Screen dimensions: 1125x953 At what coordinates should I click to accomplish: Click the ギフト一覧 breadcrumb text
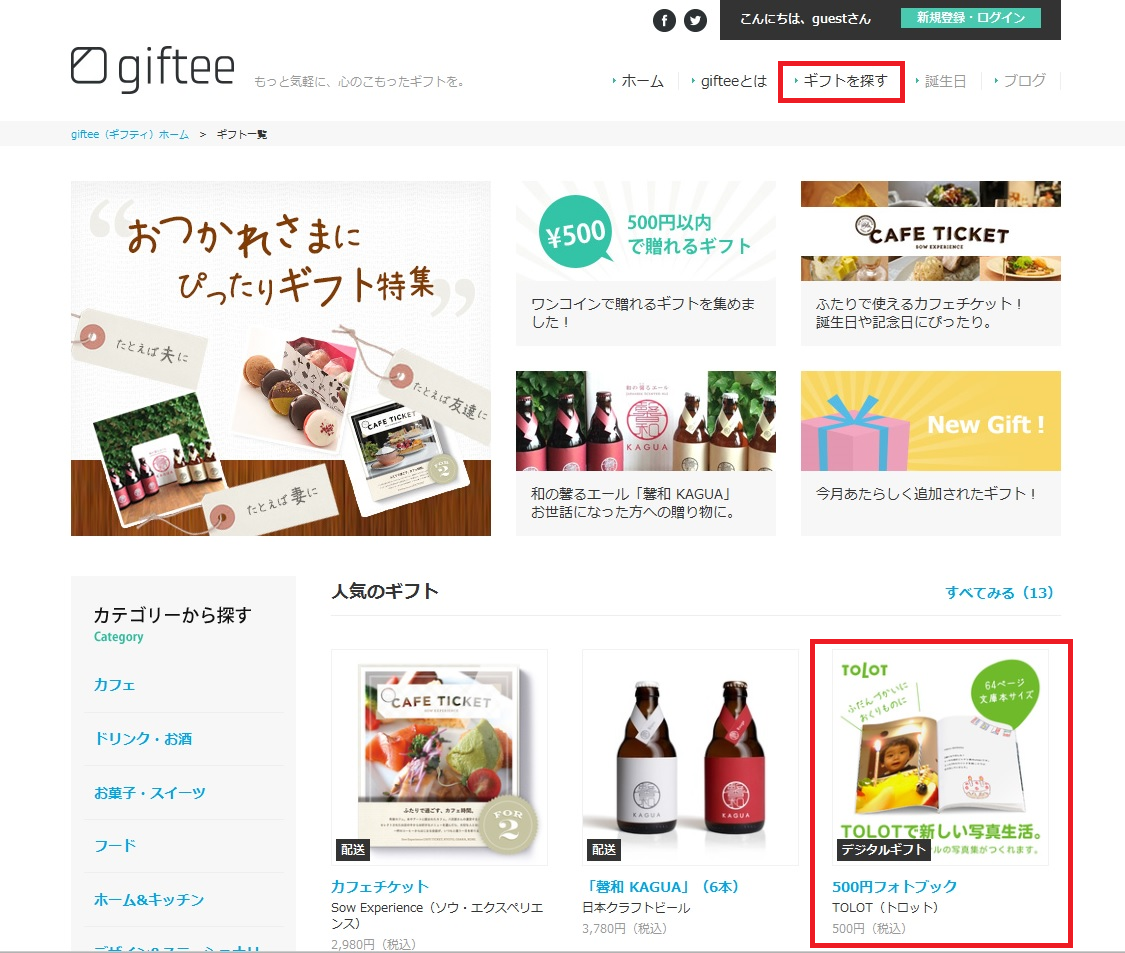242,134
